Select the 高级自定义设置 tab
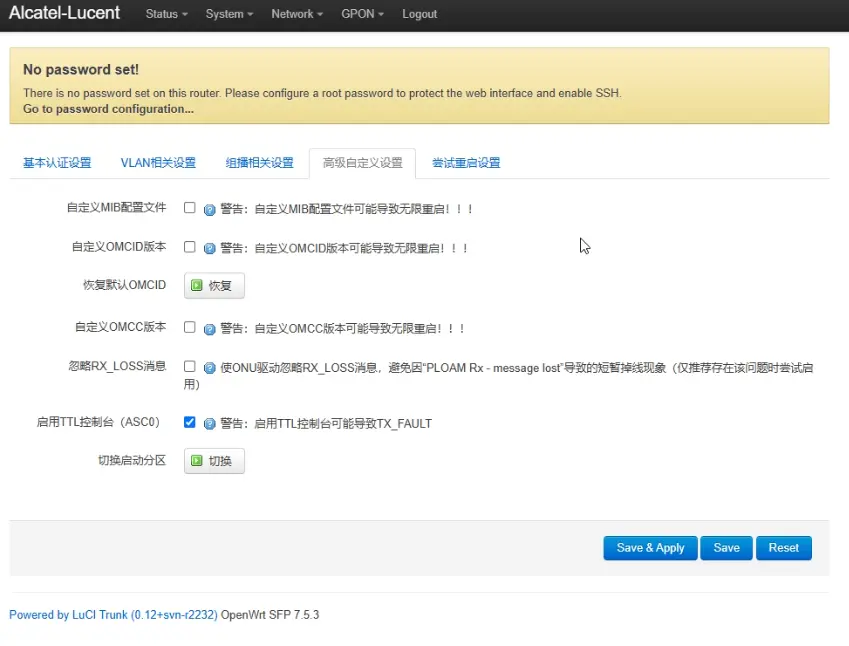Image resolution: width=849 pixels, height=646 pixels. [362, 163]
